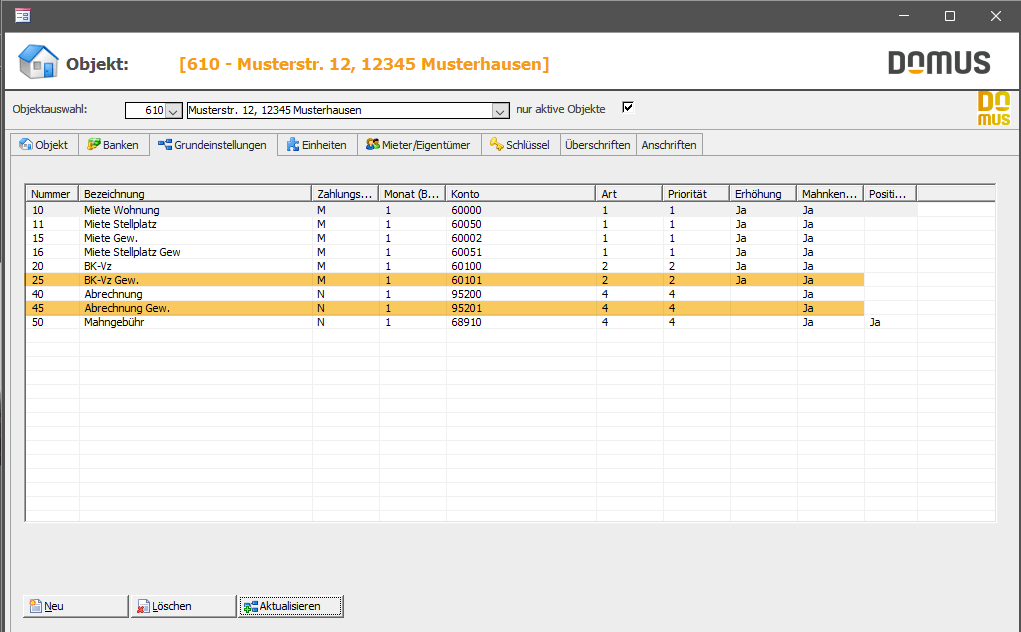Select the 'Miete Stellplatz Gew' row
Image resolution: width=1021 pixels, height=632 pixels.
click(471, 252)
